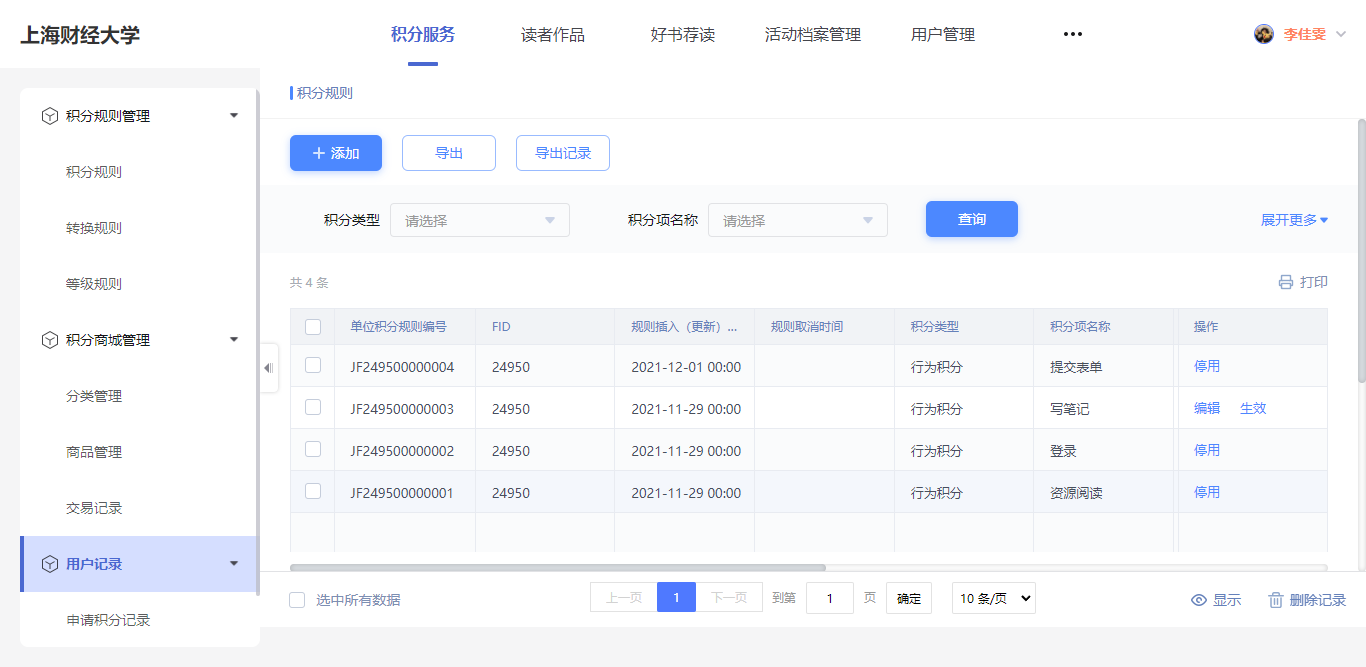Click the sidebar collapse handle icon
The image size is (1366, 667).
(268, 368)
